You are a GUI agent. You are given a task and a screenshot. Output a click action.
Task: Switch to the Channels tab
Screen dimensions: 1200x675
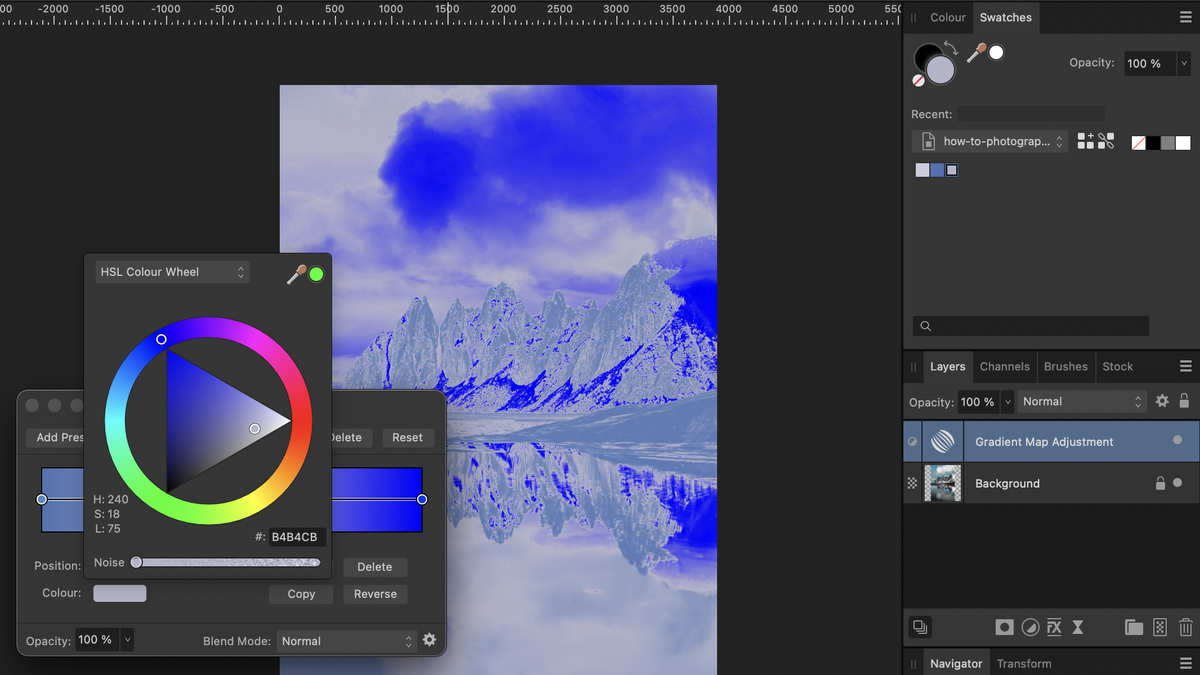coord(1004,367)
